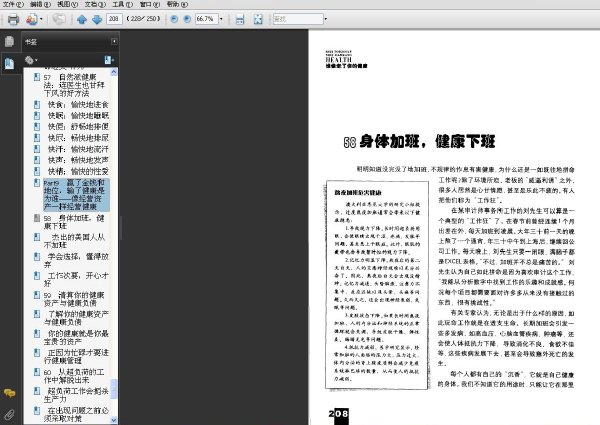Open the find field options dropdown arrow
Screen dimensions: 600x425
(x=326, y=19)
